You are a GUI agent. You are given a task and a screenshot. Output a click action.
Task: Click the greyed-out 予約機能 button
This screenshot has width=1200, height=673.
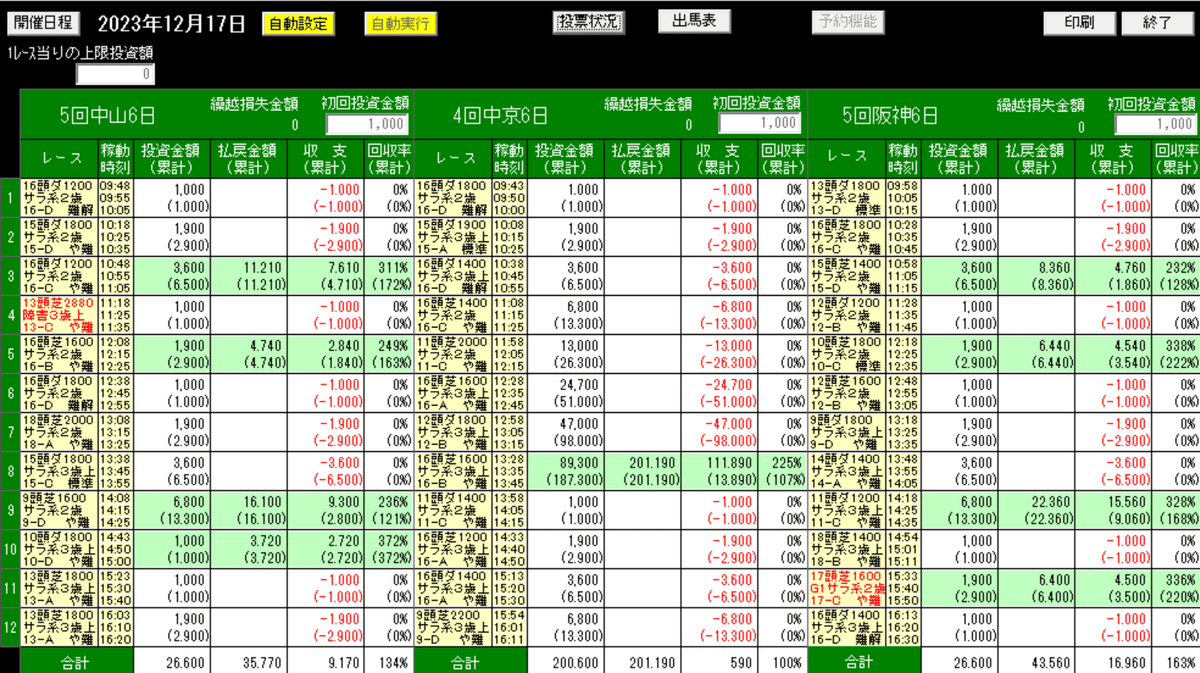(847, 22)
